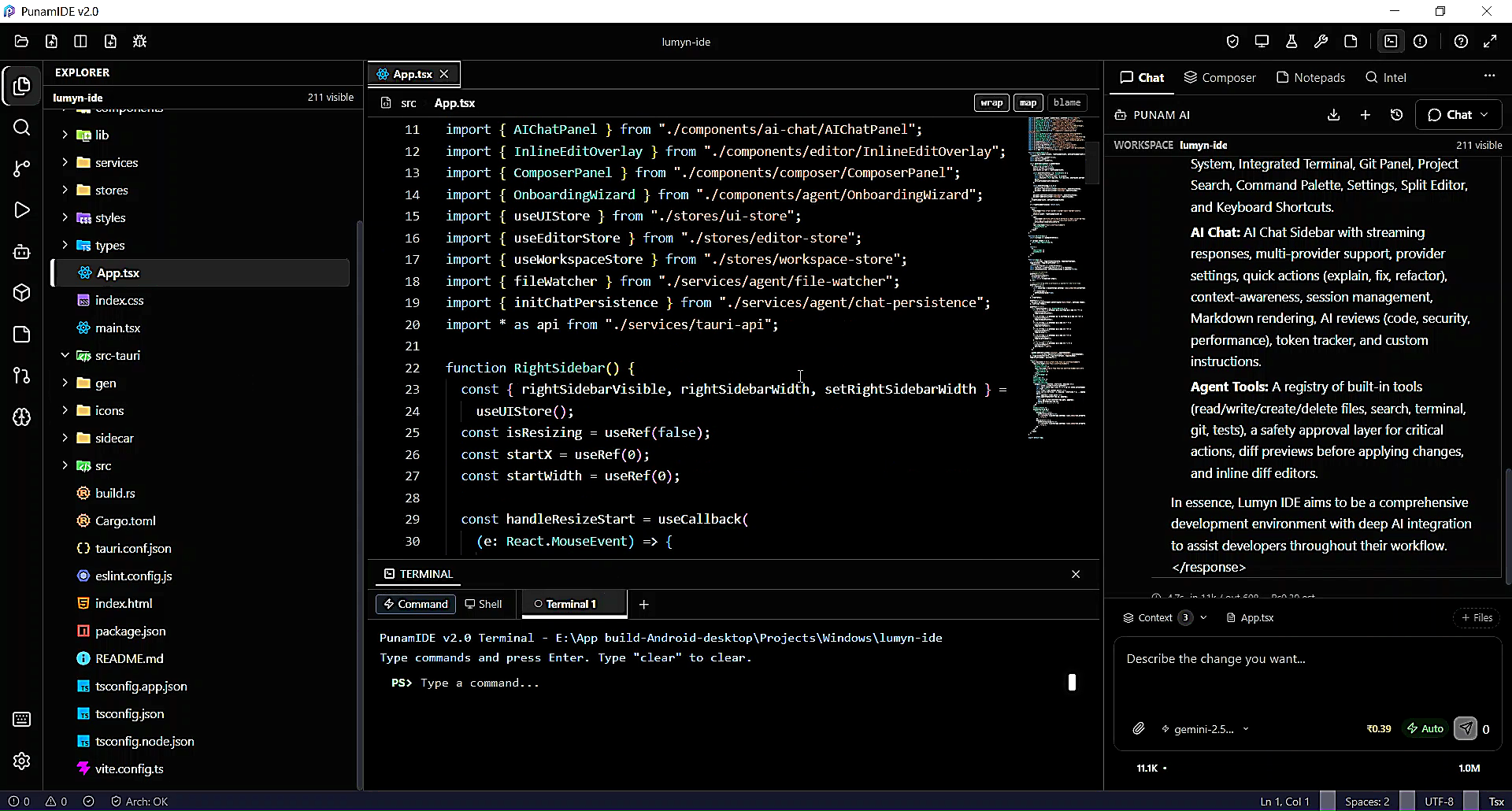Click the new file plus icon in toolbar
Screen dimensions: 1512x811
110,42
